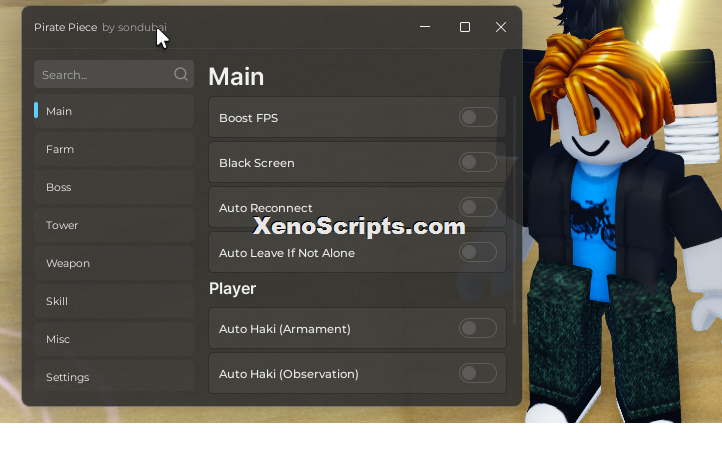Click the "Player" section heading

233,289
